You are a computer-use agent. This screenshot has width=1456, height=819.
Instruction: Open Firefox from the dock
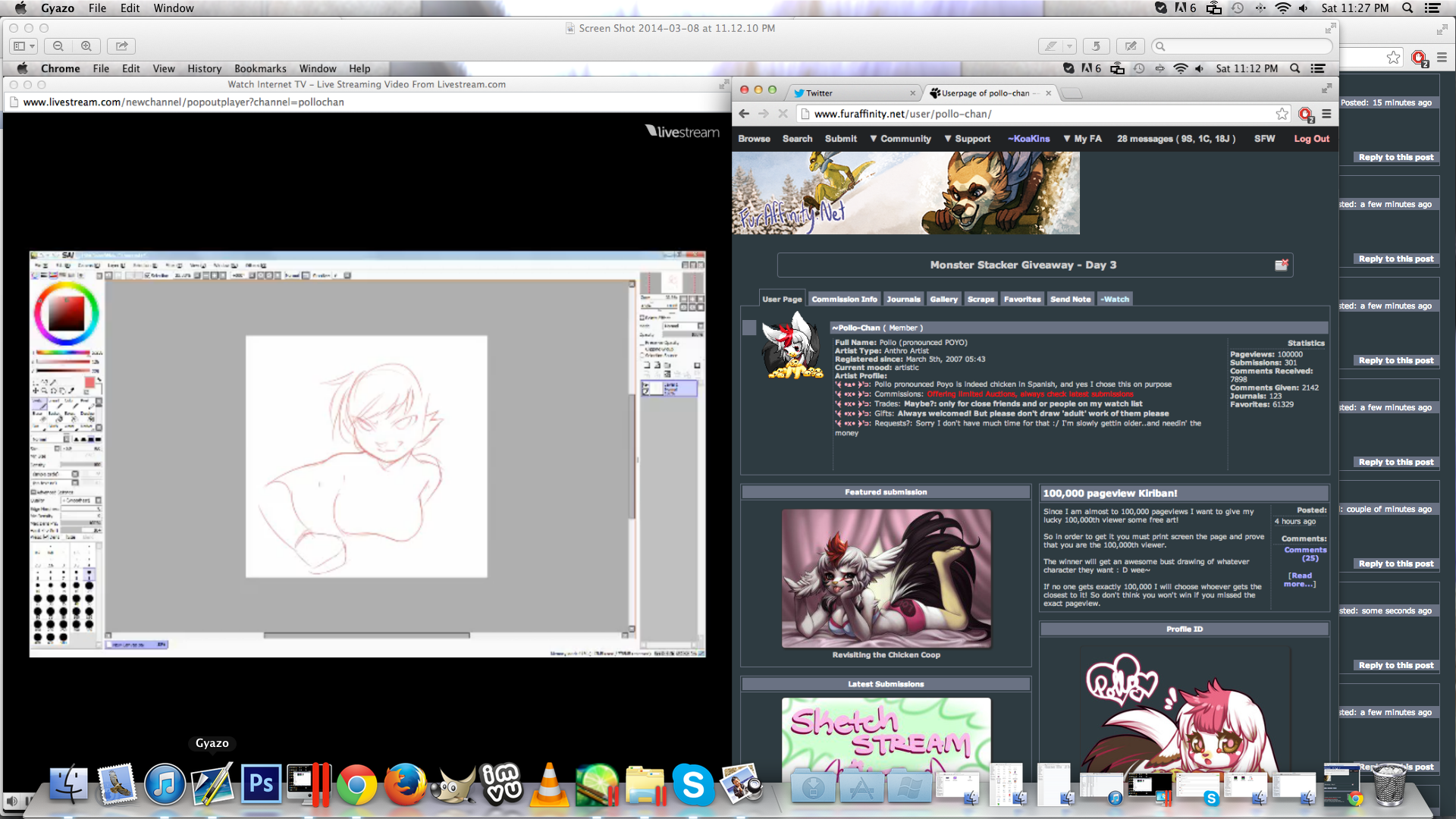tap(405, 784)
